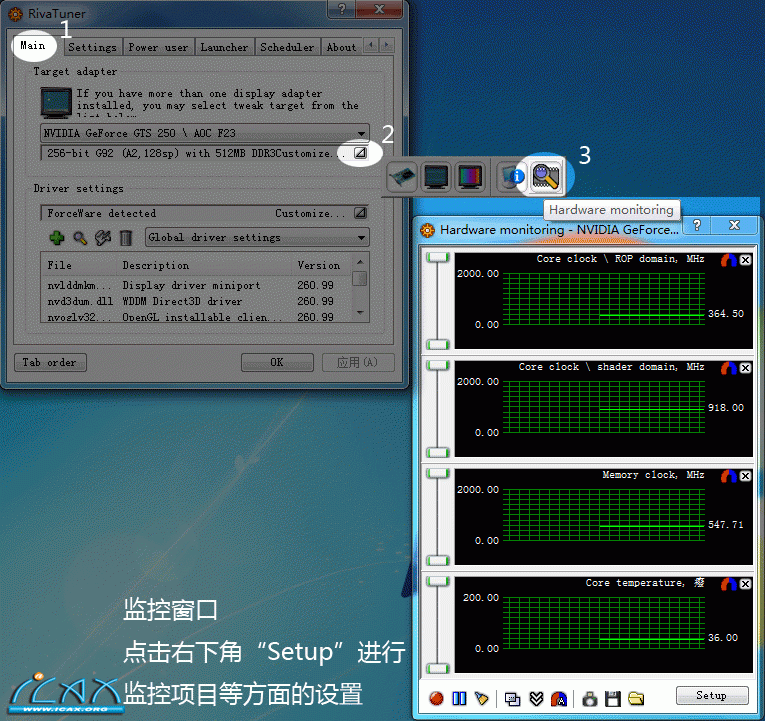This screenshot has width=765, height=721.
Task: Close the Memory clock graph with X
Action: (x=745, y=476)
